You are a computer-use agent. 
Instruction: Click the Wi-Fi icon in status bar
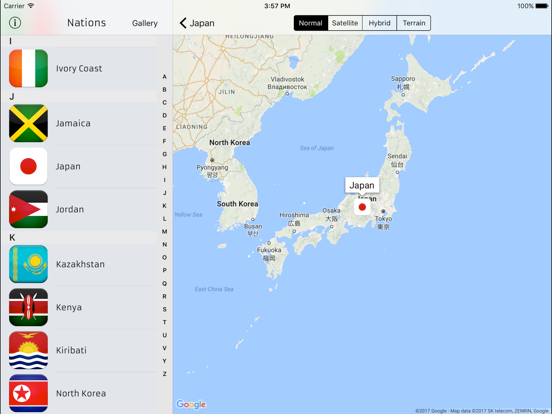click(x=31, y=6)
